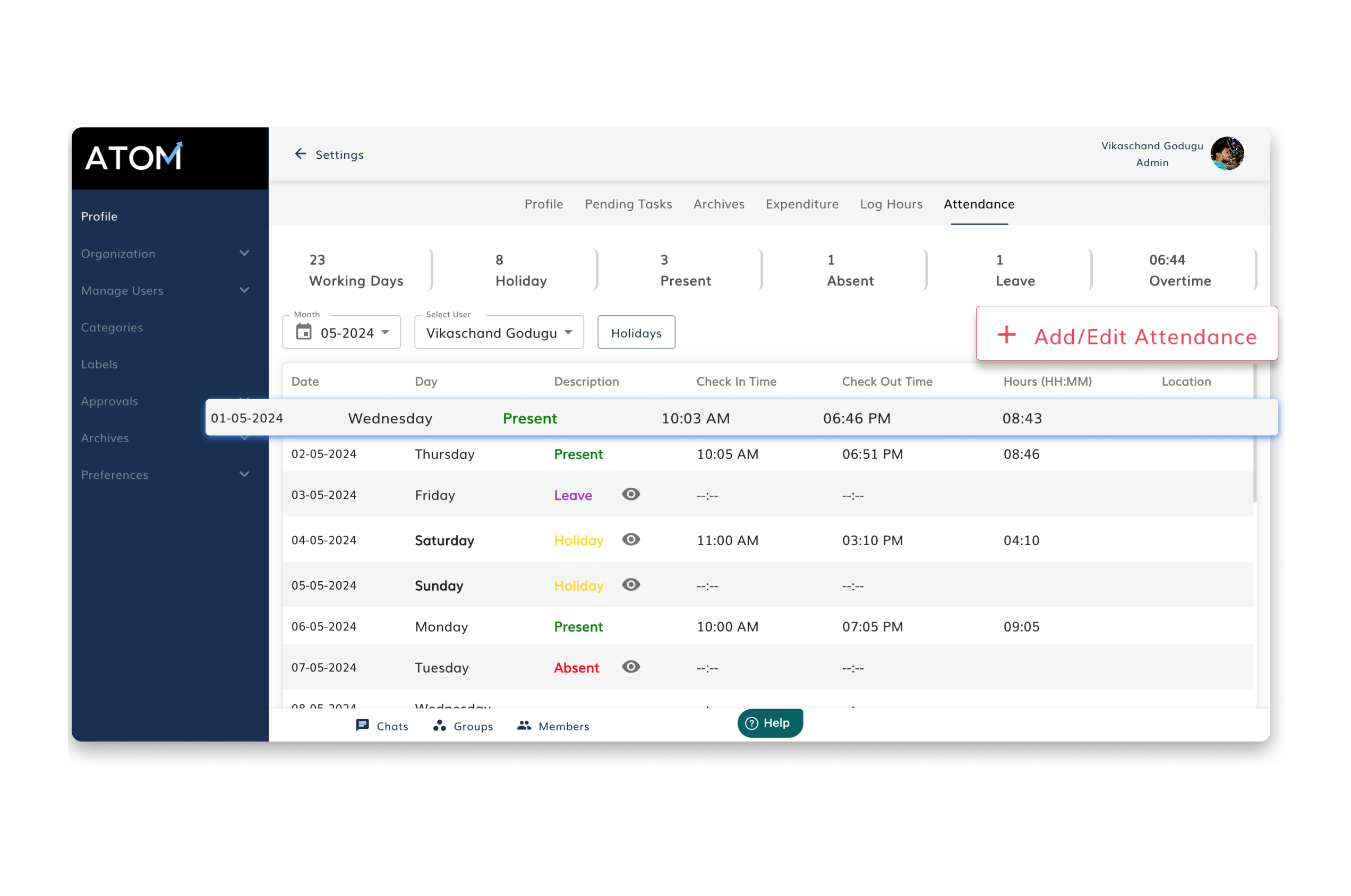Open Categories in the sidebar
Viewport: 1351px width, 896px height.
pyautogui.click(x=112, y=328)
